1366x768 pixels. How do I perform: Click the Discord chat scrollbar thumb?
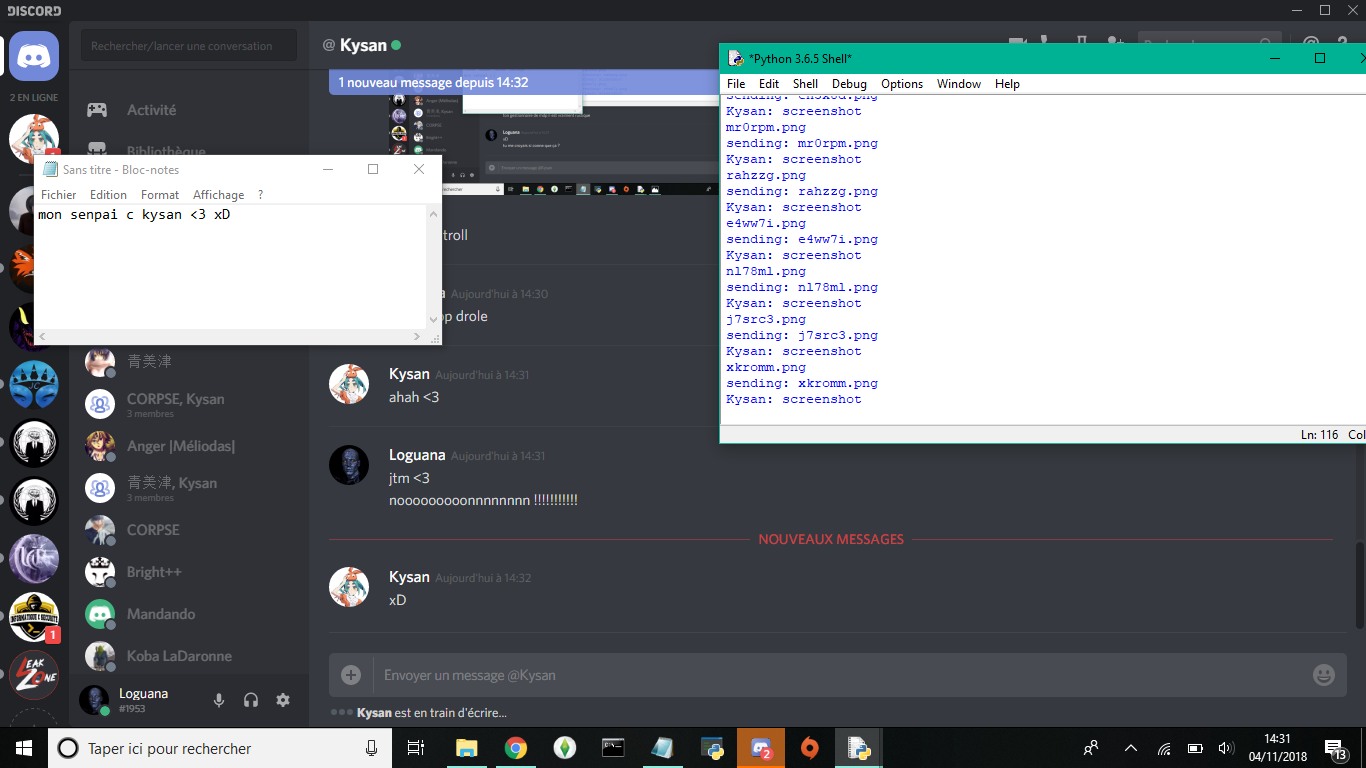[1359, 585]
